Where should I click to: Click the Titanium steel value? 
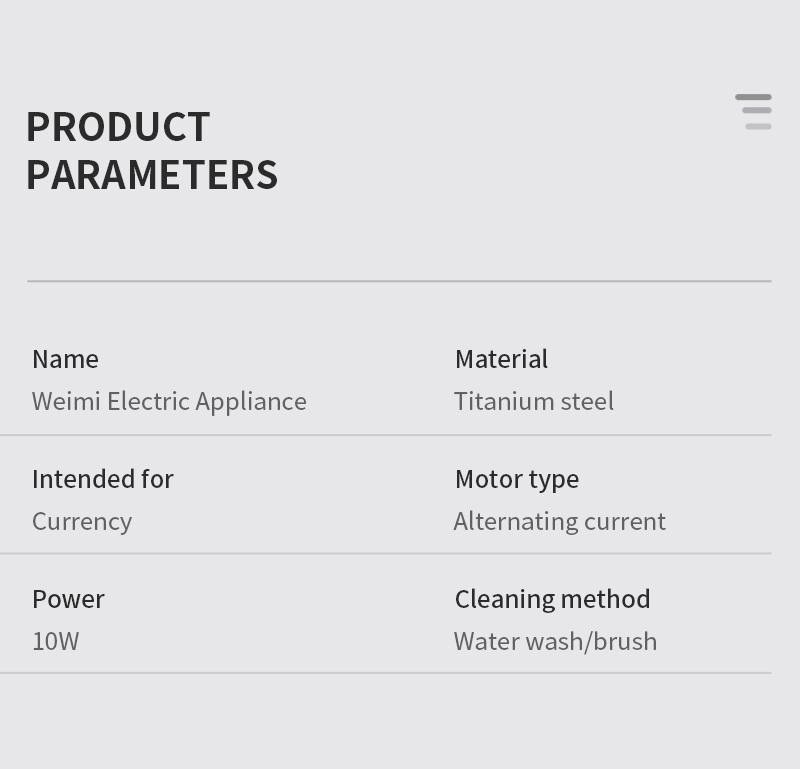(x=534, y=402)
